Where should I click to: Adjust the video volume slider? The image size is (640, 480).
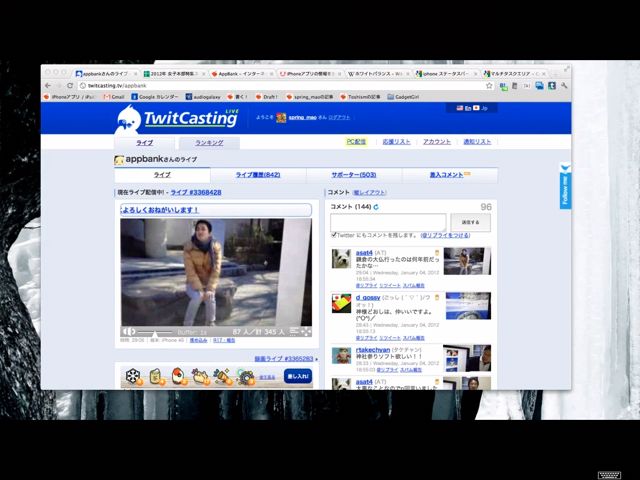(x=155, y=333)
